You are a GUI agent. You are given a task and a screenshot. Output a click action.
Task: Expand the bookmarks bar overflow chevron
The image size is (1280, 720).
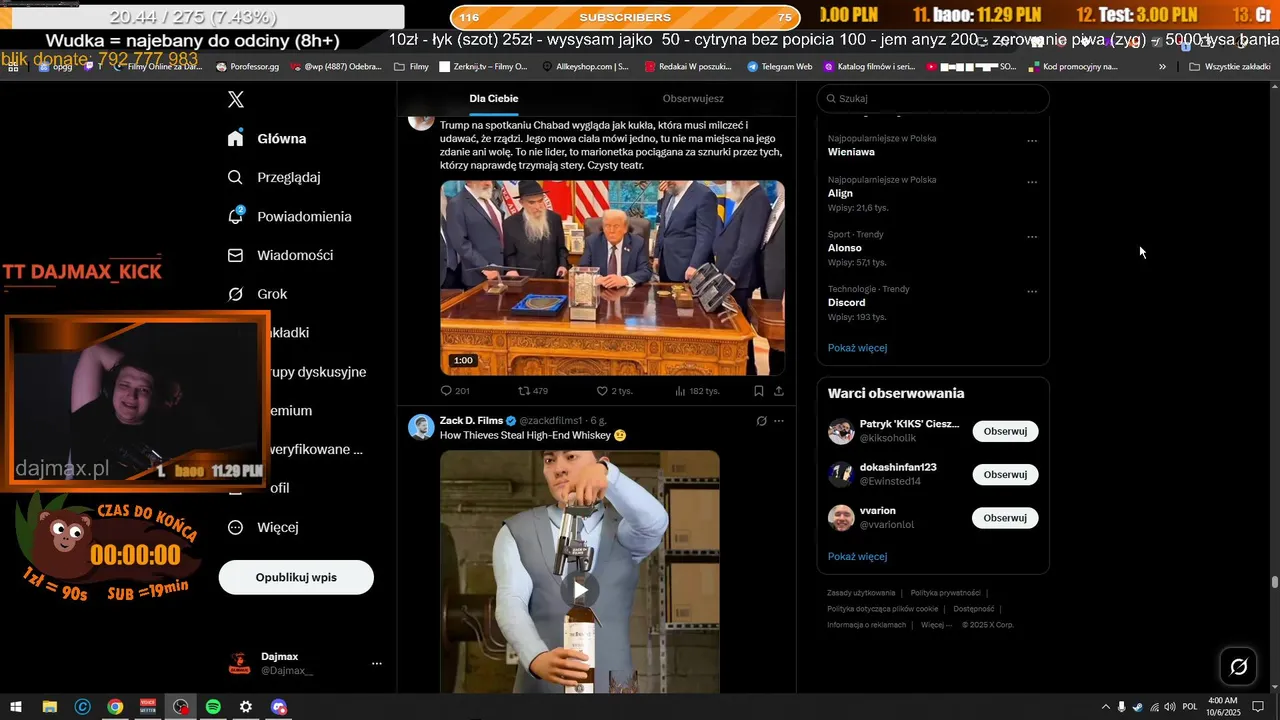coord(1162,66)
